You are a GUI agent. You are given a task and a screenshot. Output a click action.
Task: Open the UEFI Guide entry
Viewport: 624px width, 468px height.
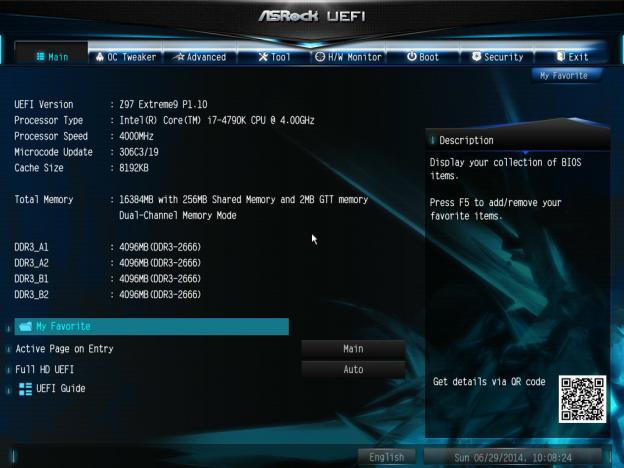[52, 389]
